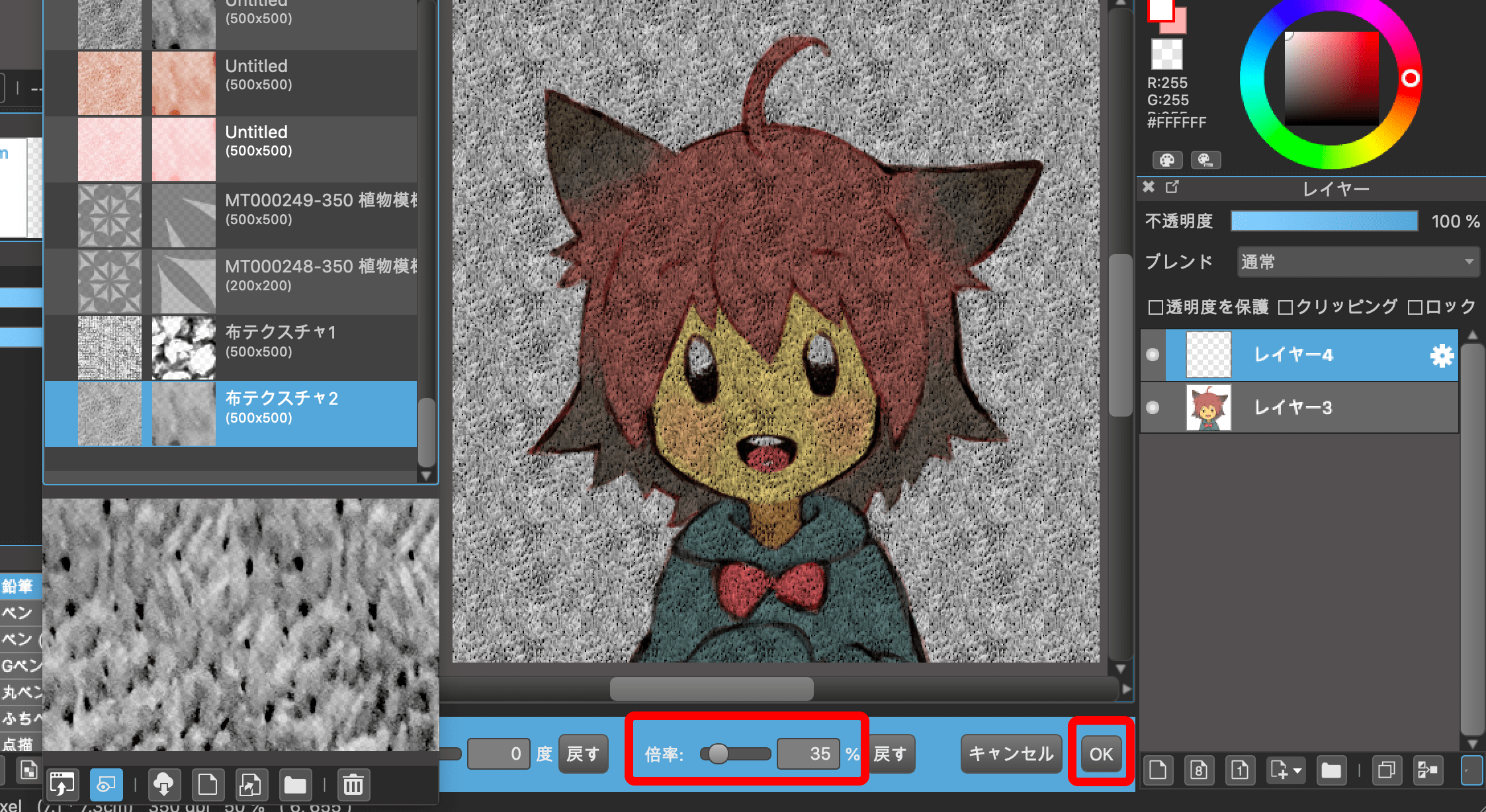Enable the 透明度を保護 checkbox

point(1155,305)
